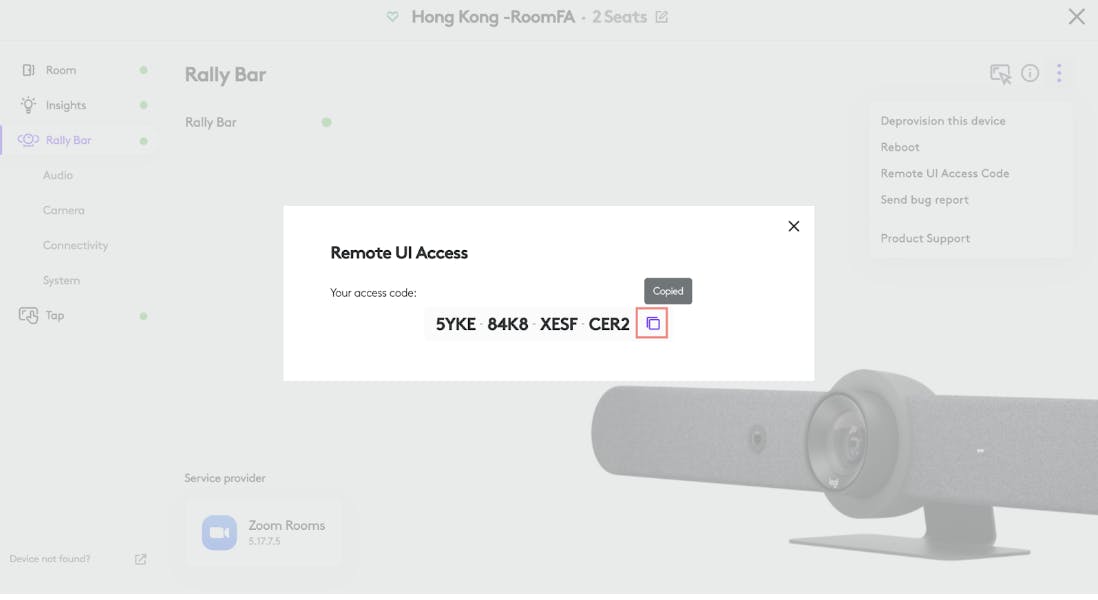This screenshot has width=1098, height=600.
Task: Click the device info icon
Action: point(1029,73)
